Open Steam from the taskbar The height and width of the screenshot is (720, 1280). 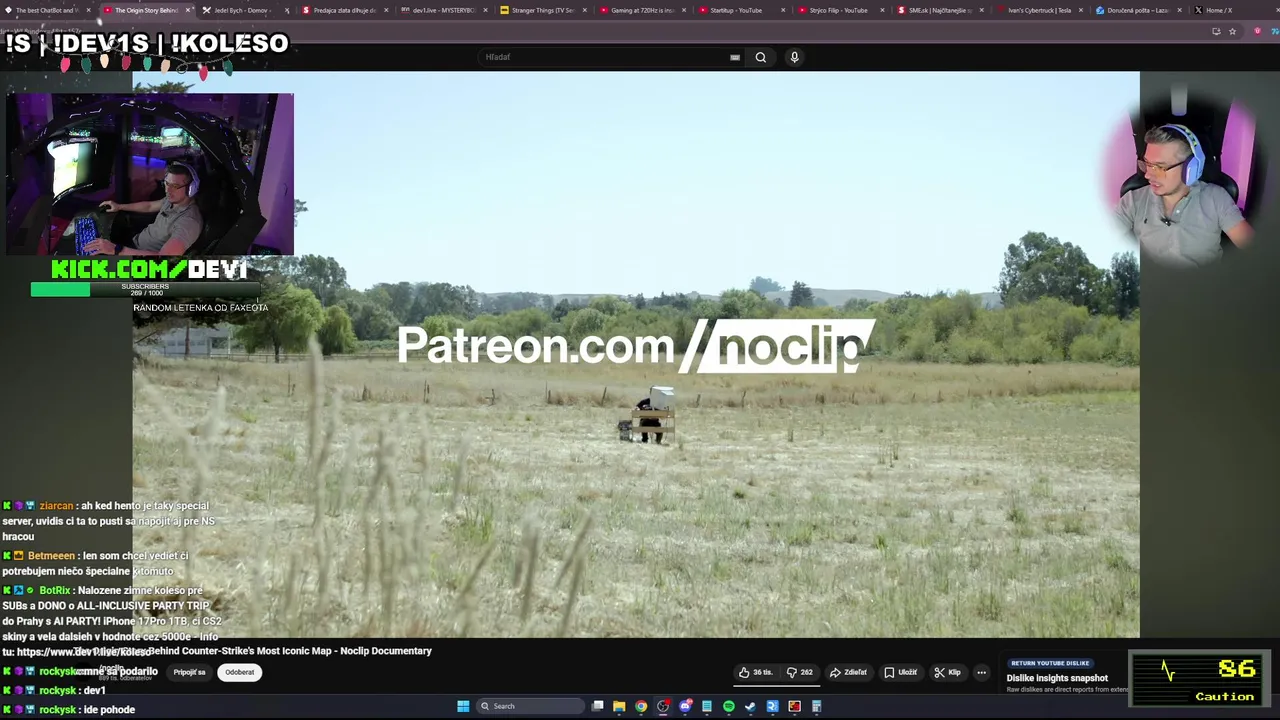[x=750, y=706]
